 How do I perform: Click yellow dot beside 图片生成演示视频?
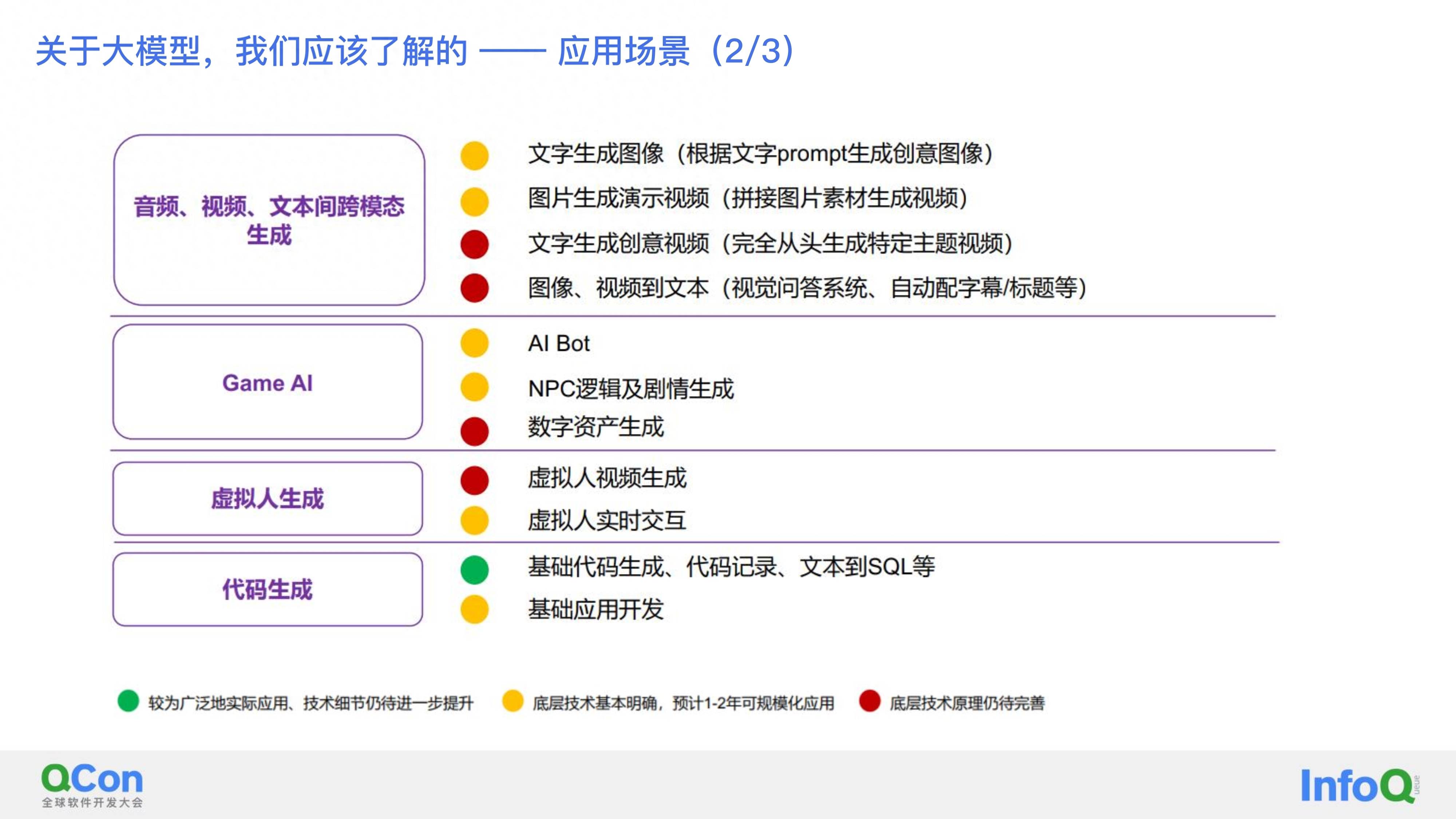click(x=474, y=202)
